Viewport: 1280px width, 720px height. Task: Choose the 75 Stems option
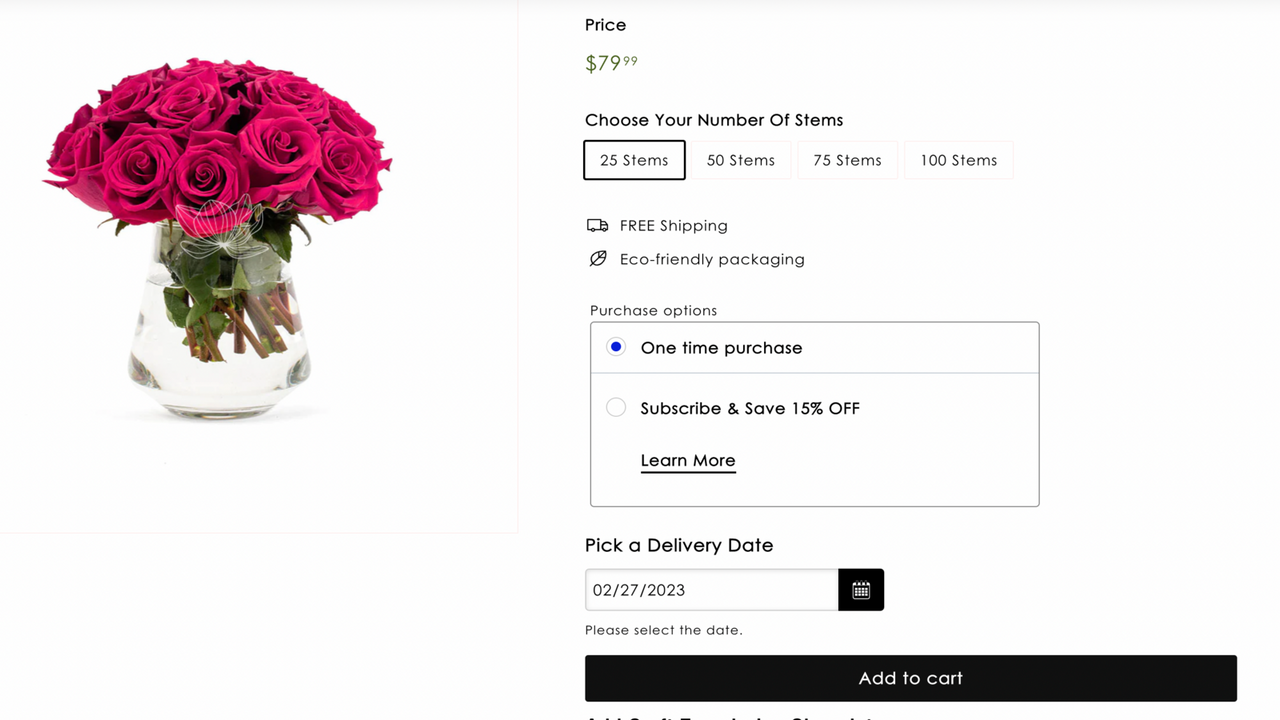(847, 160)
